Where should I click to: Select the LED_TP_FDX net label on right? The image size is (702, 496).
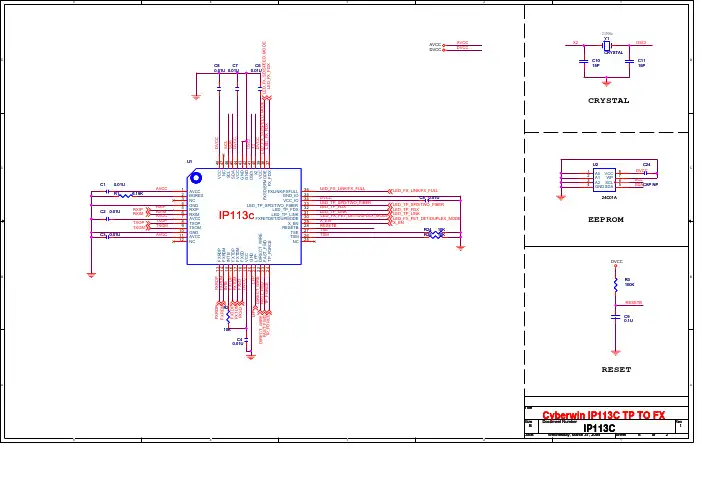tap(406, 209)
